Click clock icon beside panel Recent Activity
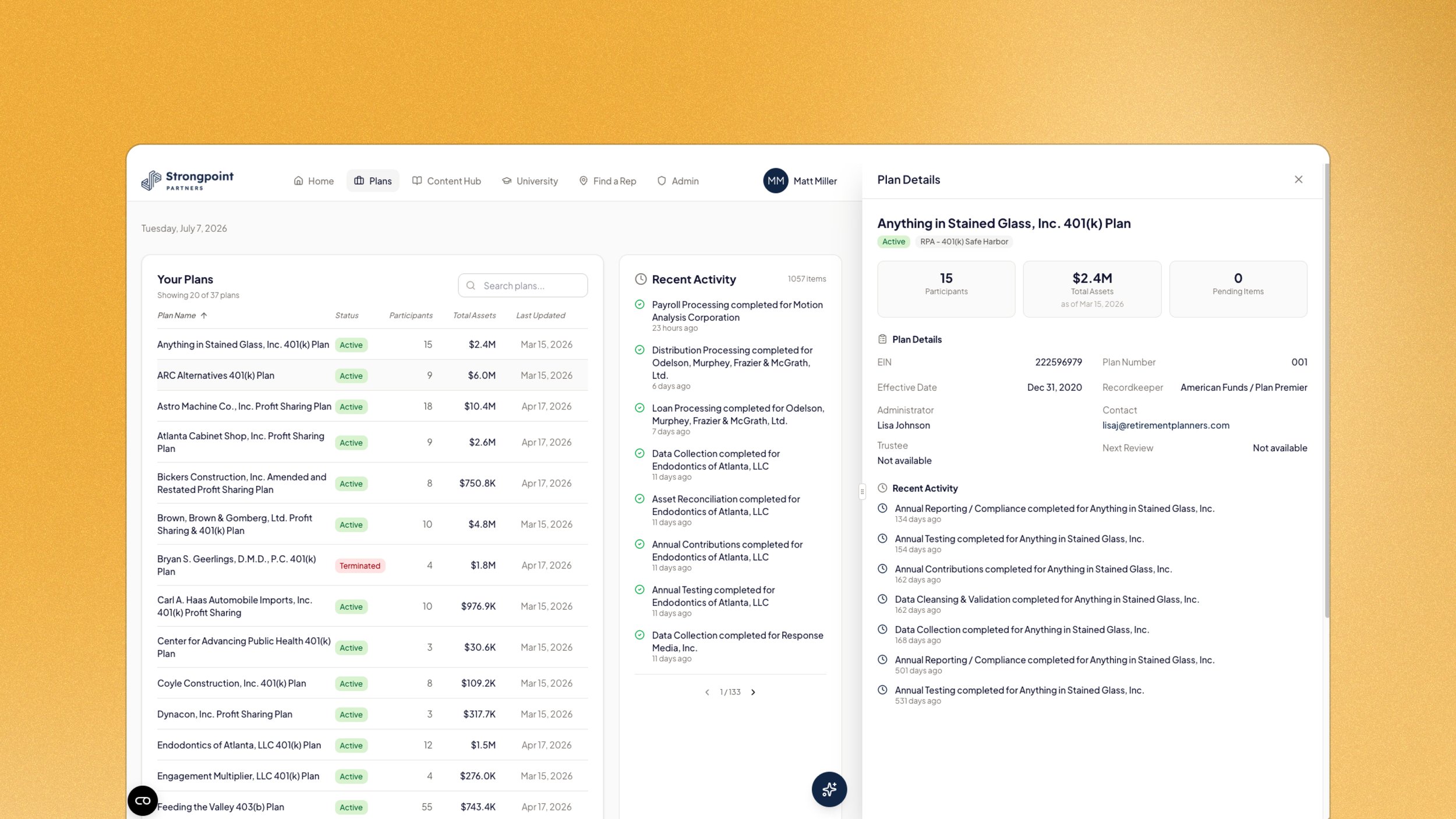The width and height of the screenshot is (1456, 819). (x=882, y=488)
